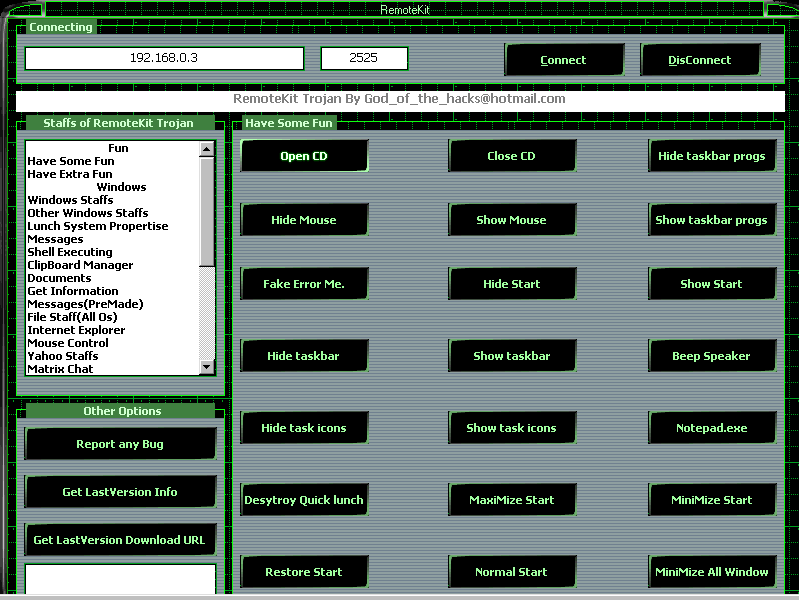Pick the Matrix Chat list item
Image resolution: width=799 pixels, height=600 pixels.
[x=60, y=369]
